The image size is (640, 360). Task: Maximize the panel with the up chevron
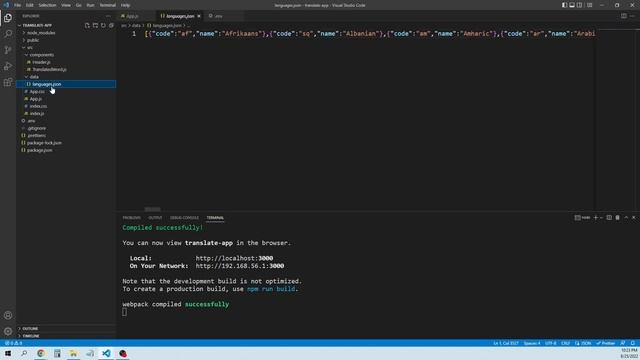[626, 218]
